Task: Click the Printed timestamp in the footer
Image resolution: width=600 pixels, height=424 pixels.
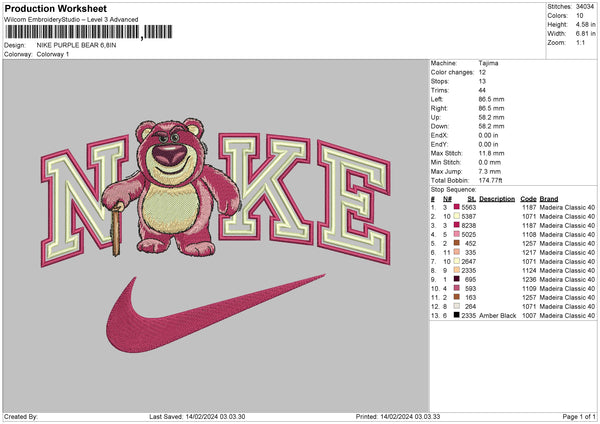Action: [398, 416]
